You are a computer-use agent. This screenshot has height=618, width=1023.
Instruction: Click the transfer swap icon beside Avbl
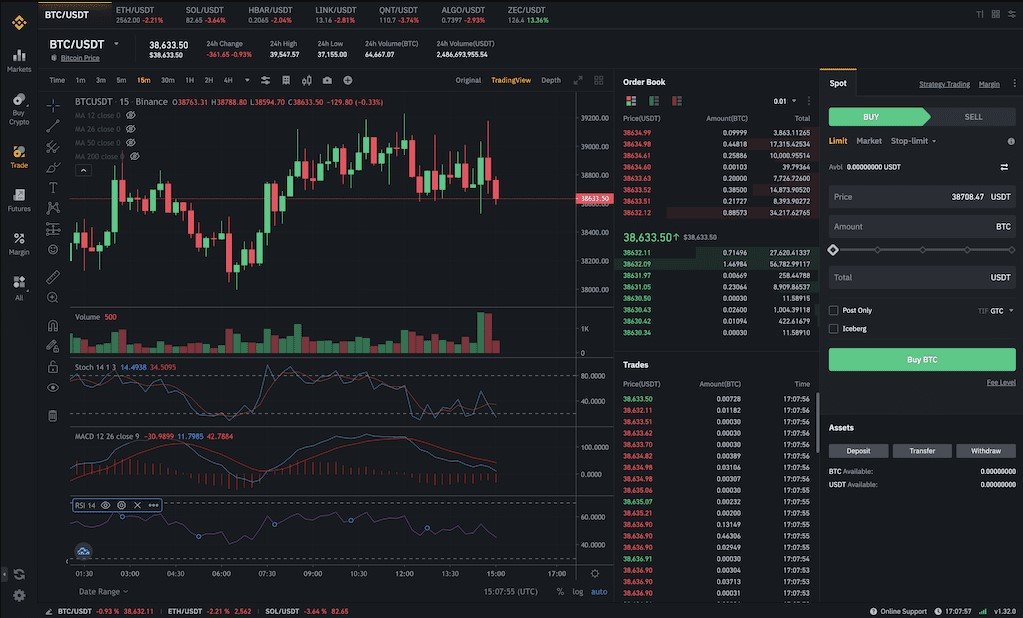coord(1004,167)
